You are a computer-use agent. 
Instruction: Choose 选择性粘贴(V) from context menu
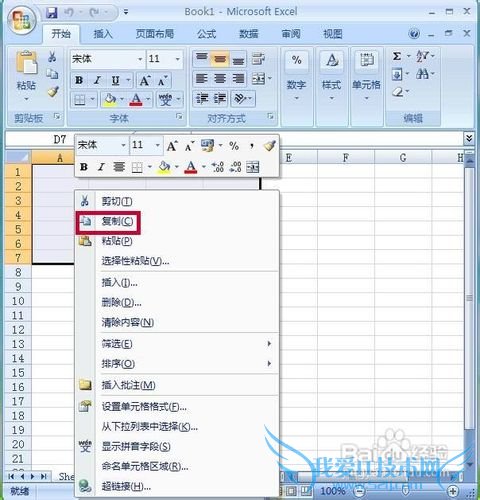pyautogui.click(x=177, y=261)
